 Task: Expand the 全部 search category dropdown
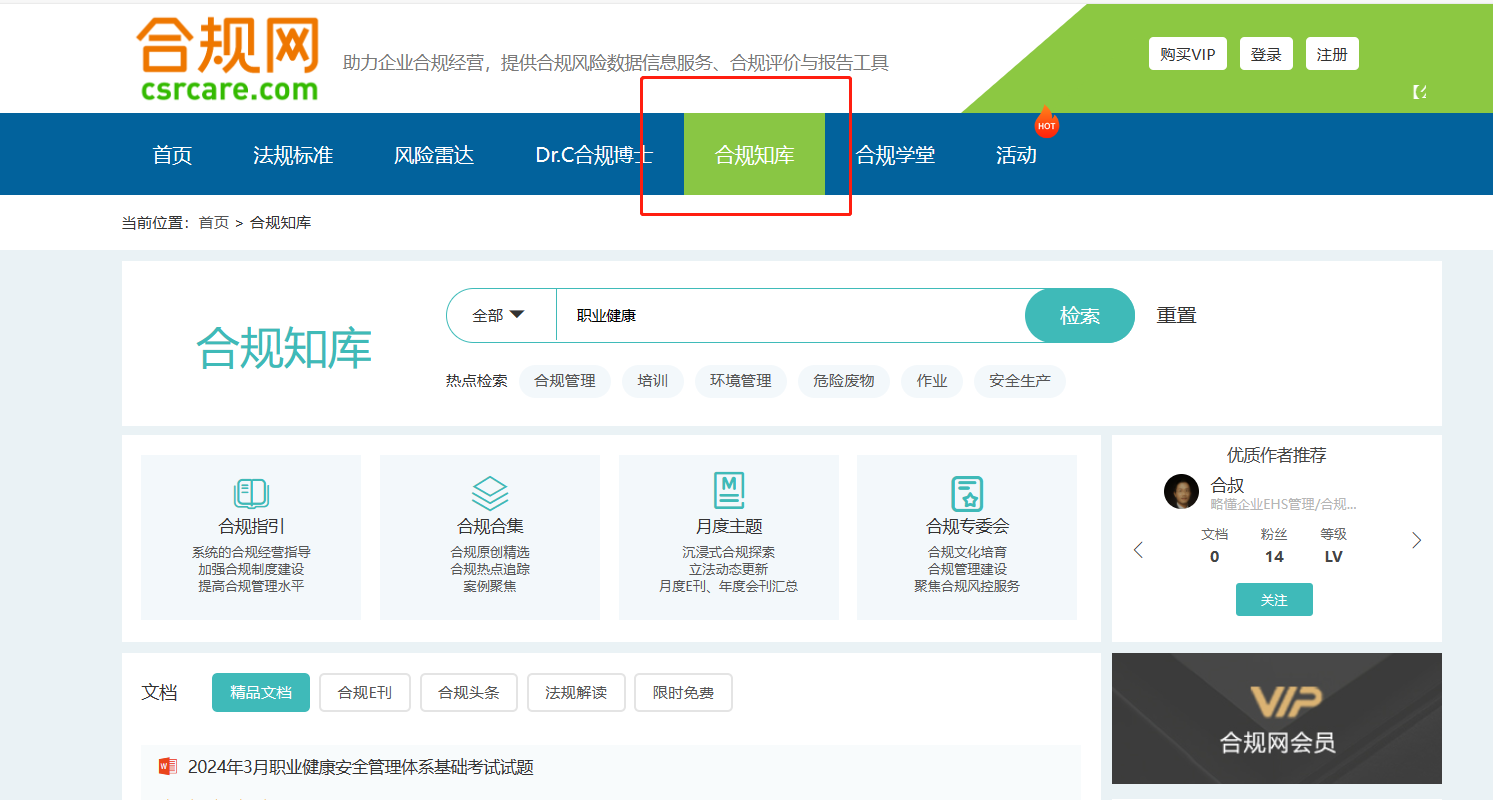(x=499, y=315)
